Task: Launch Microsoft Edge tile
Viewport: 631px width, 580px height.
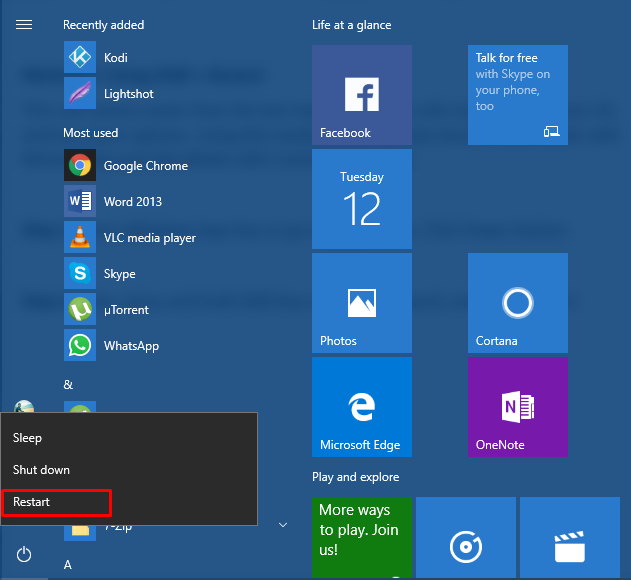Action: click(361, 406)
